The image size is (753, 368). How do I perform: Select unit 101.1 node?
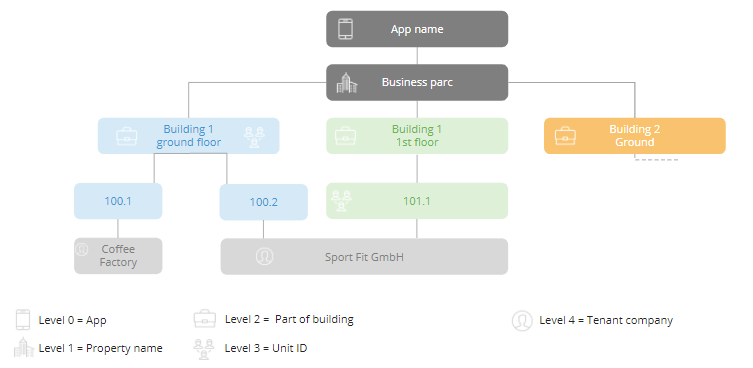[x=417, y=201]
